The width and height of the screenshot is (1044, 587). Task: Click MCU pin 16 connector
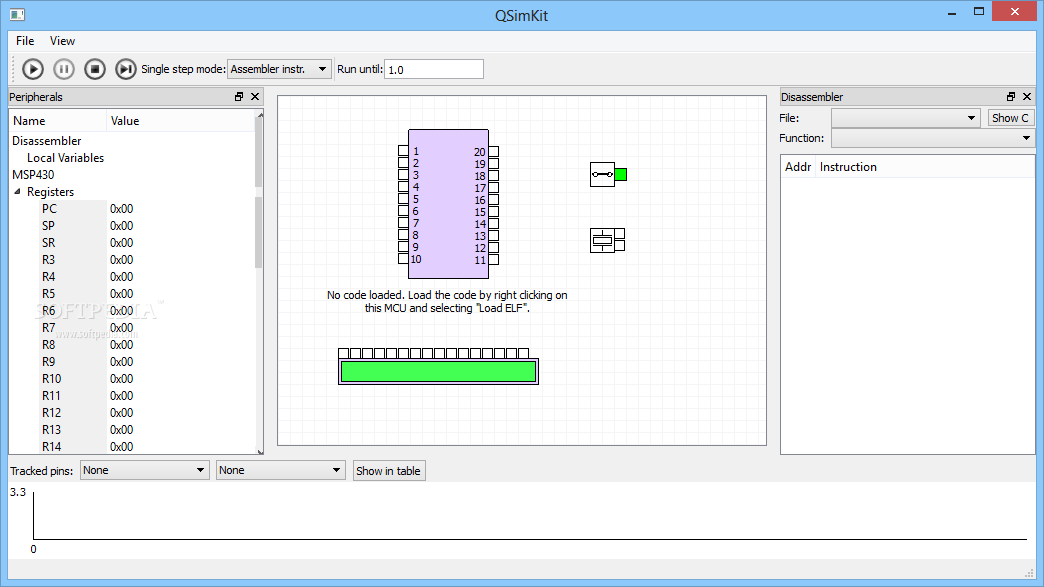point(493,200)
